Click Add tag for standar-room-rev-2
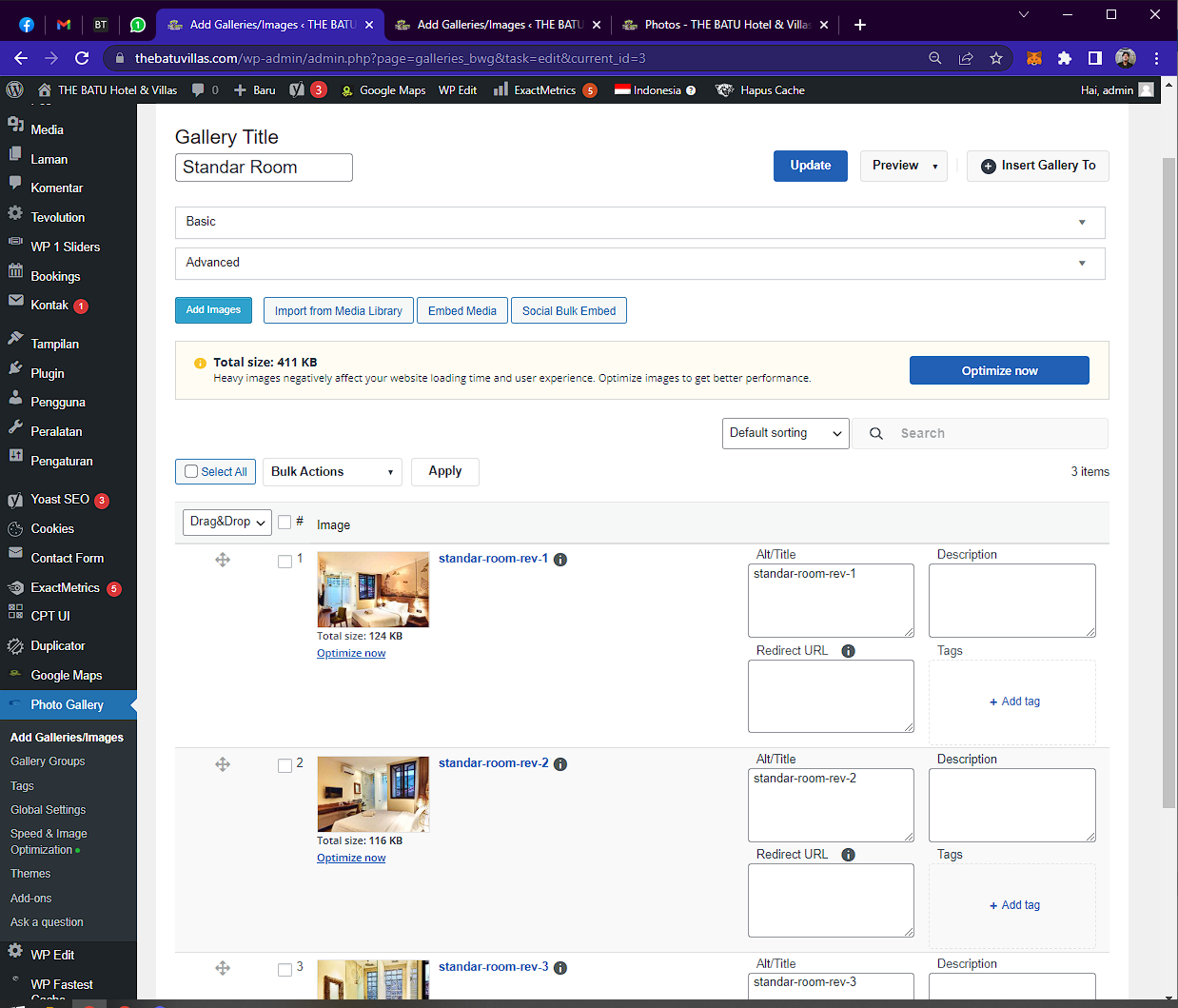 click(1014, 905)
